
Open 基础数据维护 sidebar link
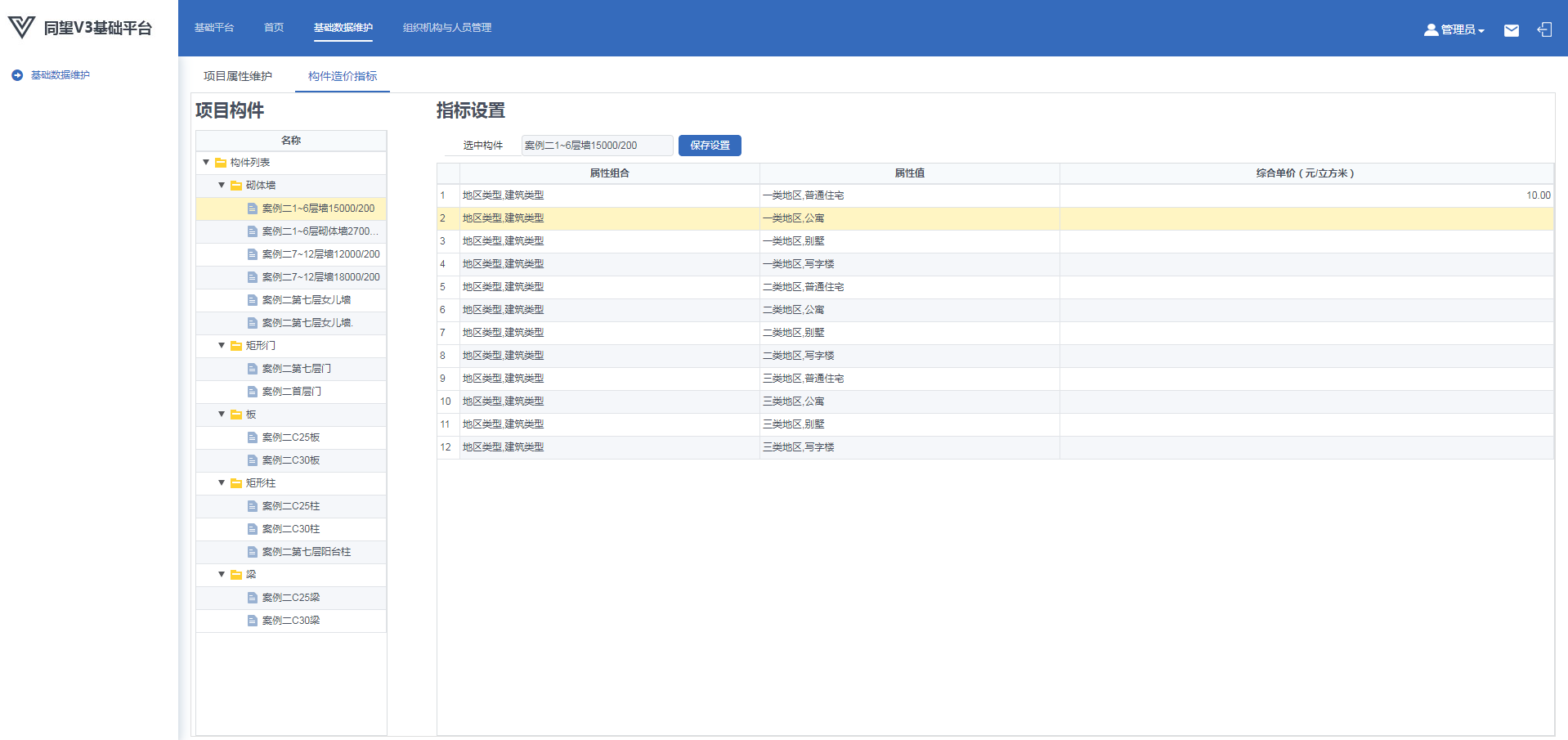[60, 75]
